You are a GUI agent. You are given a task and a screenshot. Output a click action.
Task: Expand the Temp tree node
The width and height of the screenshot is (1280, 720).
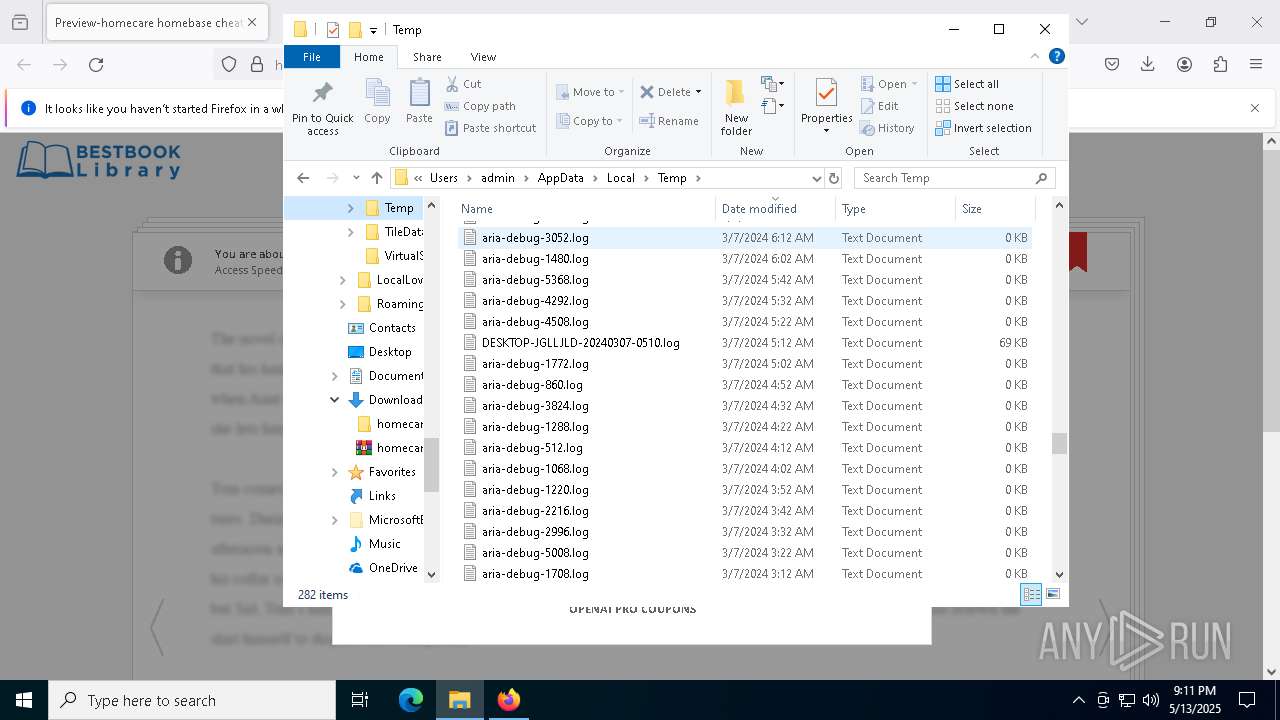tap(350, 208)
